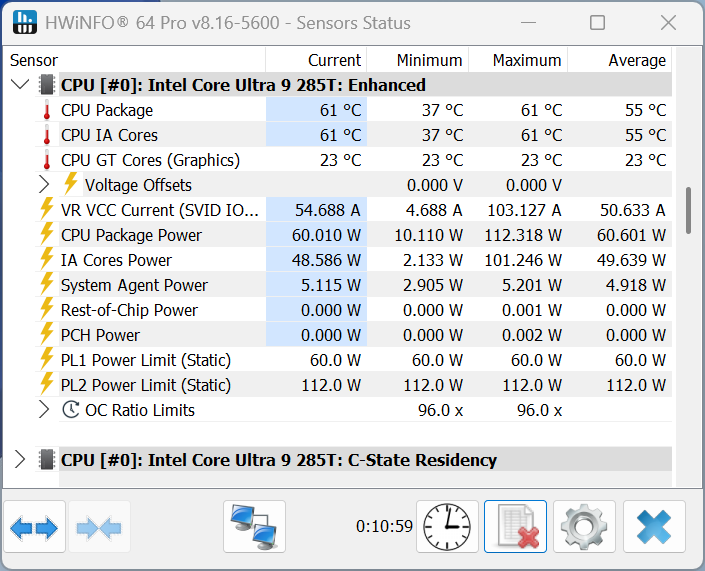Screen dimensions: 705x571
Task: Select the CPU IA Cores row label
Action: click(109, 135)
